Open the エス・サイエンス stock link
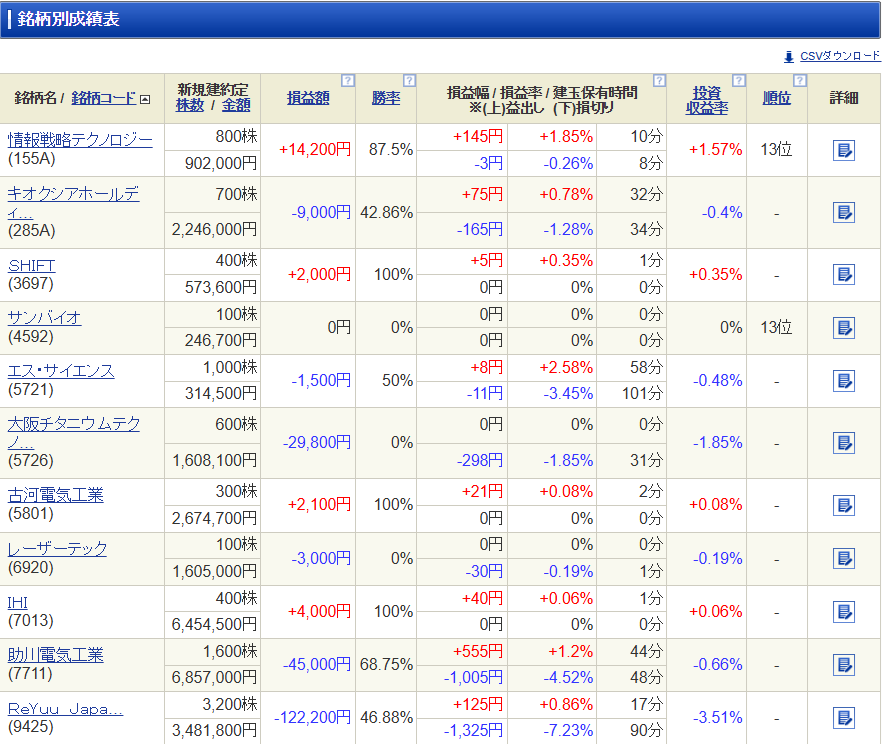This screenshot has height=744, width=882. click(61, 371)
